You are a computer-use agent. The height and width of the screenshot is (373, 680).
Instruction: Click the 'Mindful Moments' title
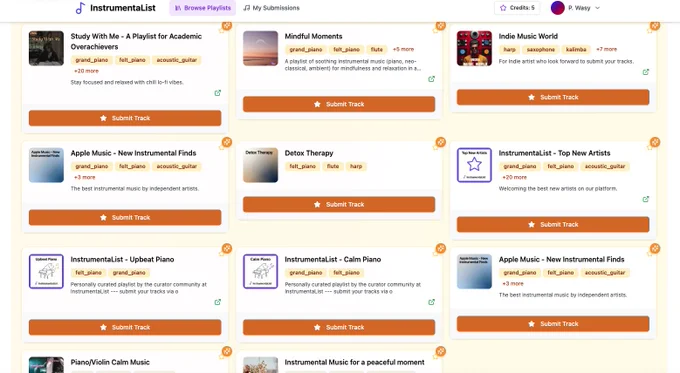click(314, 36)
